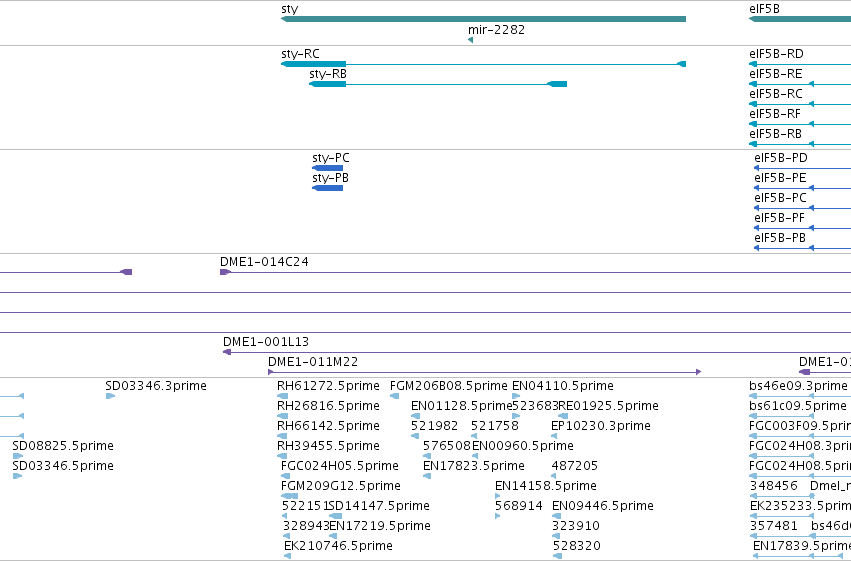Click the 487205 feature label

(x=575, y=466)
